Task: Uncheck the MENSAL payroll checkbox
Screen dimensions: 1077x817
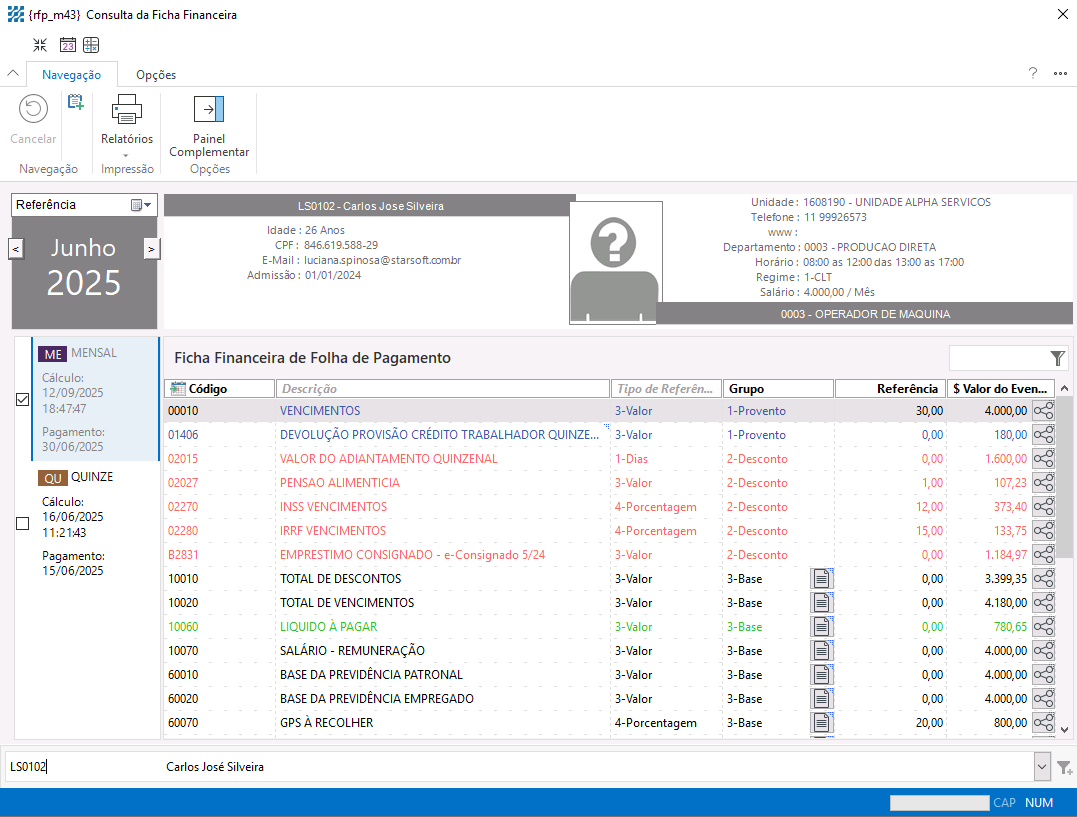Action: [23, 399]
